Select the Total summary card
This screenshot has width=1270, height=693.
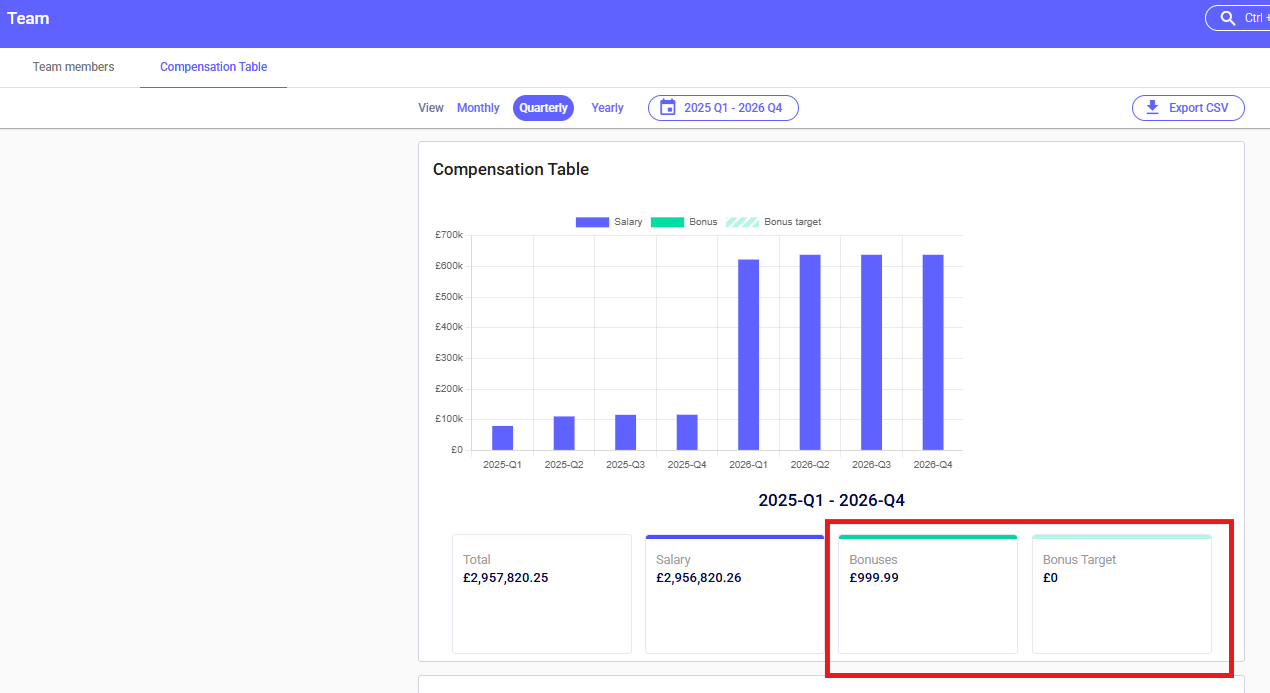tap(541, 594)
